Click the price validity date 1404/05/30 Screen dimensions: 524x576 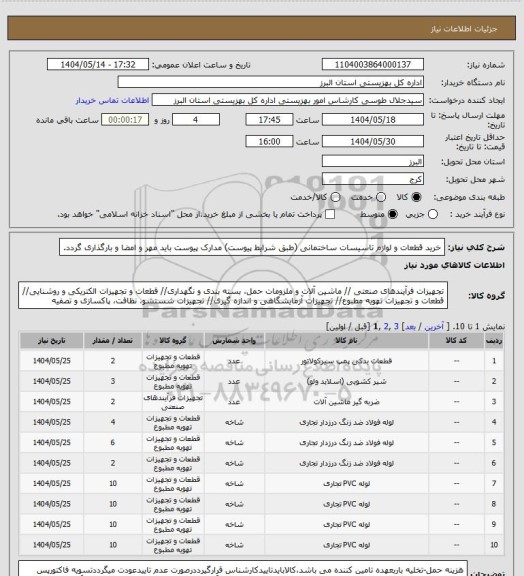373,141
